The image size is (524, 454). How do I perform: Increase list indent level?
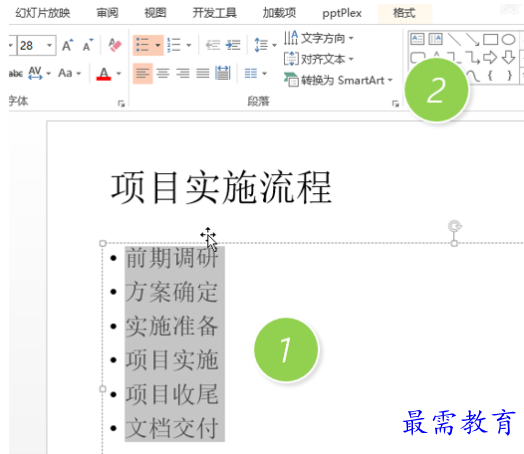(x=233, y=45)
